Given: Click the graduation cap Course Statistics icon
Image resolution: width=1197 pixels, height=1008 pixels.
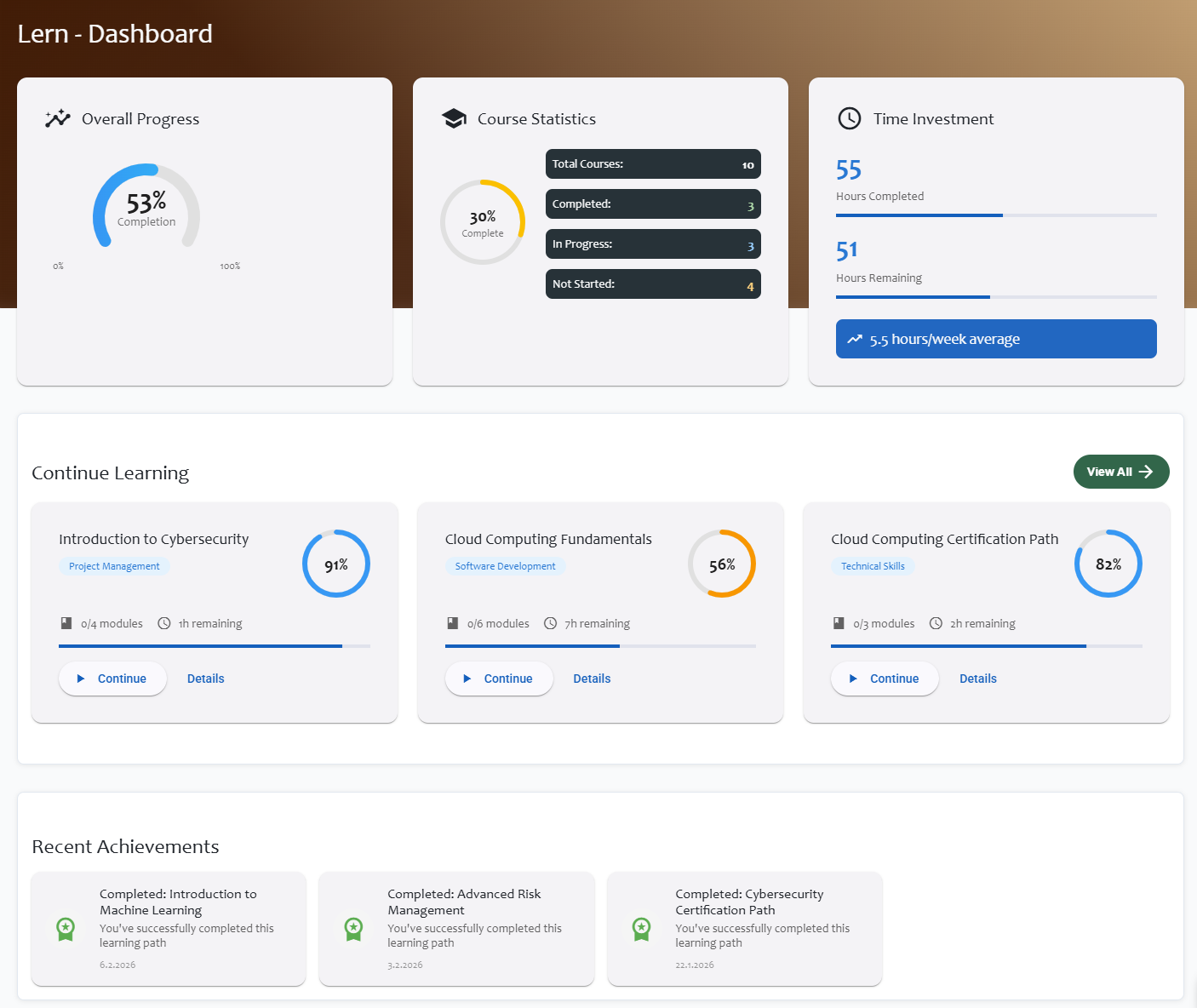Looking at the screenshot, I should coord(455,119).
